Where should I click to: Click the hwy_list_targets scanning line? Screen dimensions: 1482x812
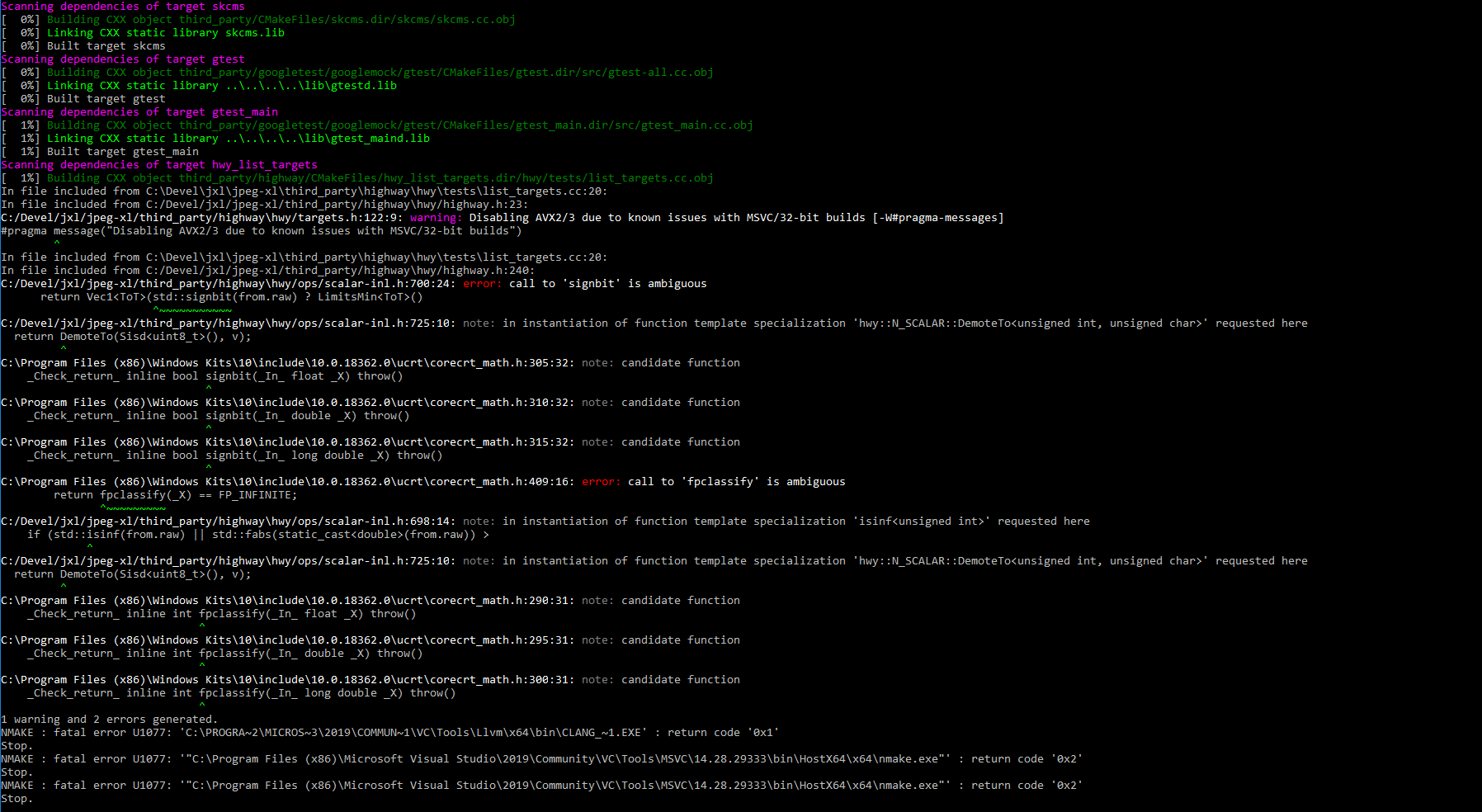coord(159,164)
